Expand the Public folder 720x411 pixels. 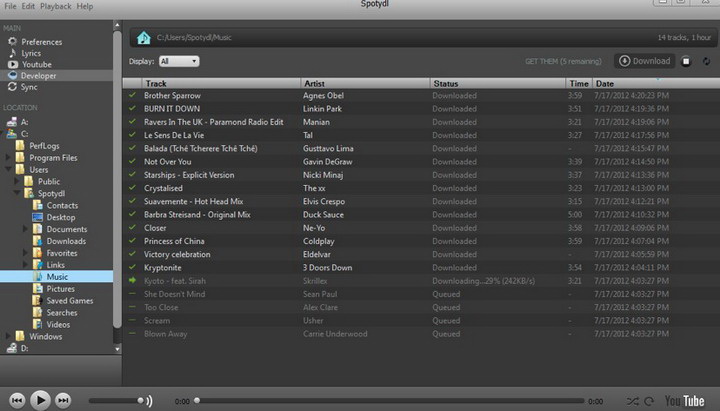pos(17,181)
